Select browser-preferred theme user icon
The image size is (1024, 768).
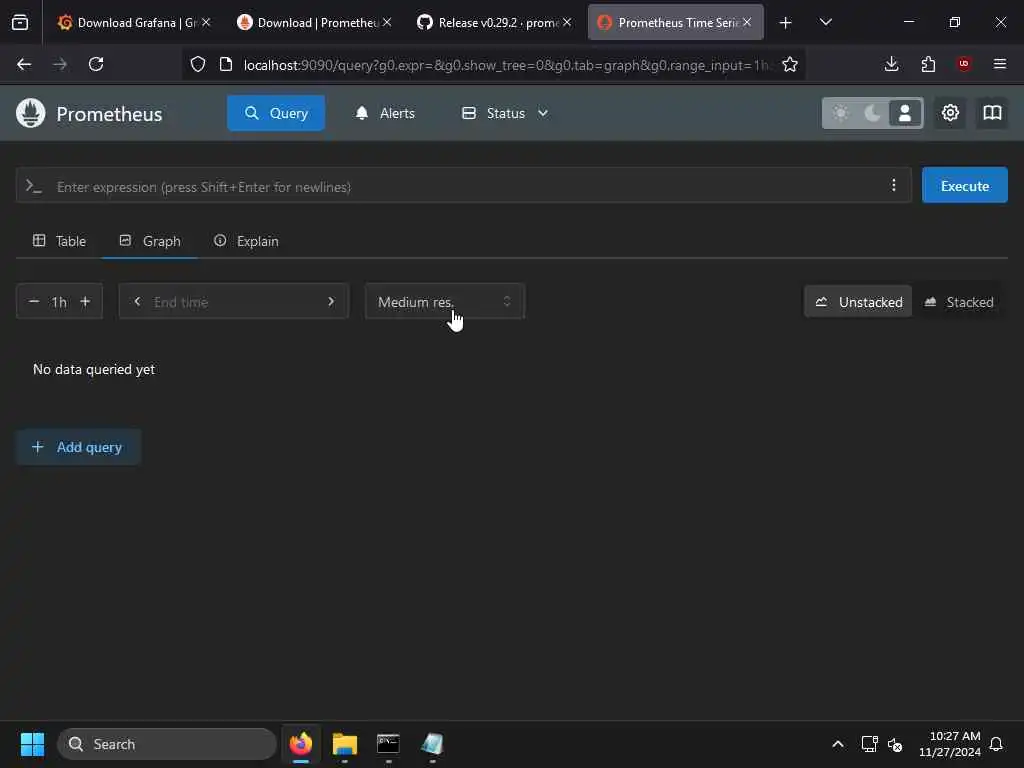pyautogui.click(x=904, y=113)
